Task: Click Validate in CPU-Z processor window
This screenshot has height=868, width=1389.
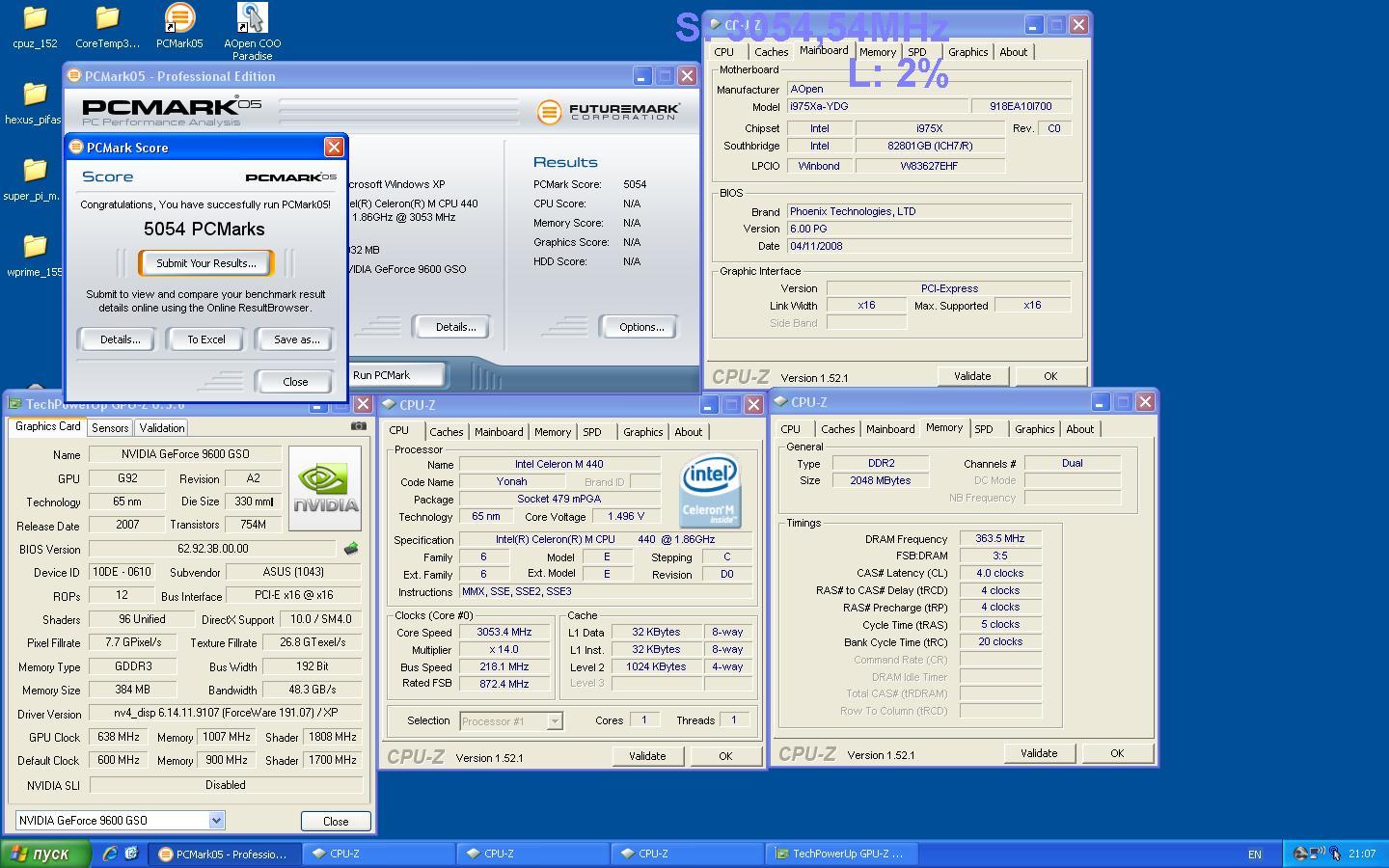Action: point(647,756)
